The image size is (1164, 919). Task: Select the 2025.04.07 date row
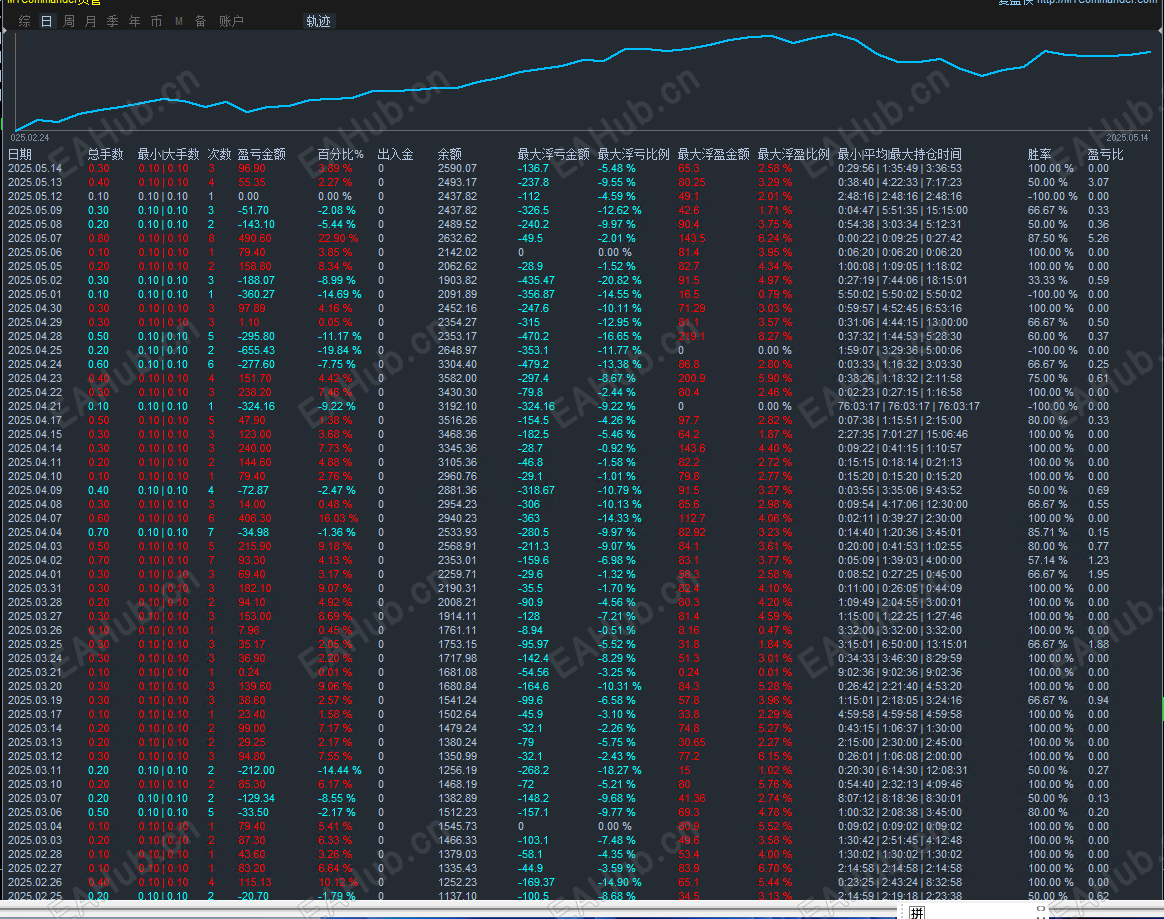tap(35, 518)
